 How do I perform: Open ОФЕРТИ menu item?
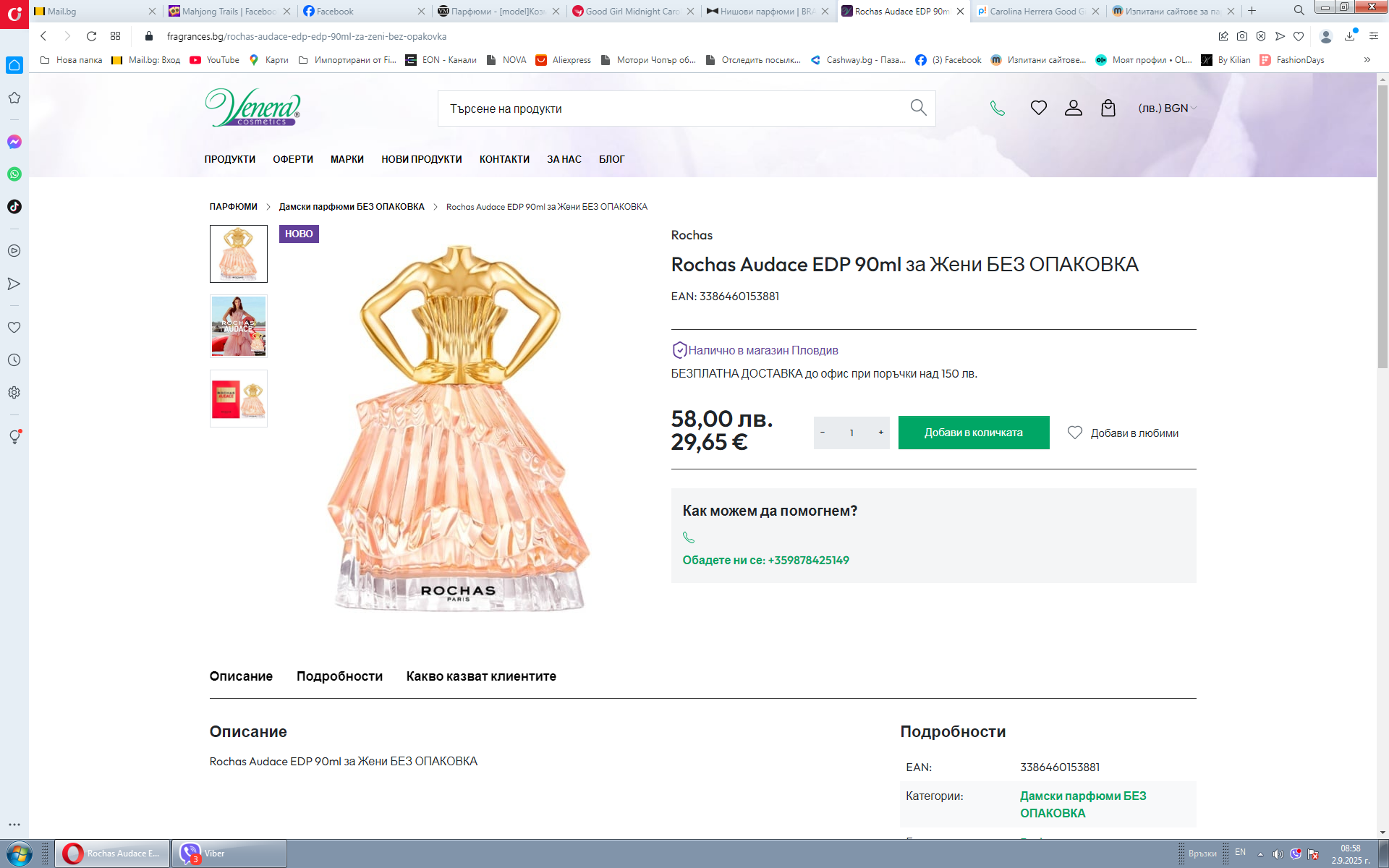coord(293,159)
